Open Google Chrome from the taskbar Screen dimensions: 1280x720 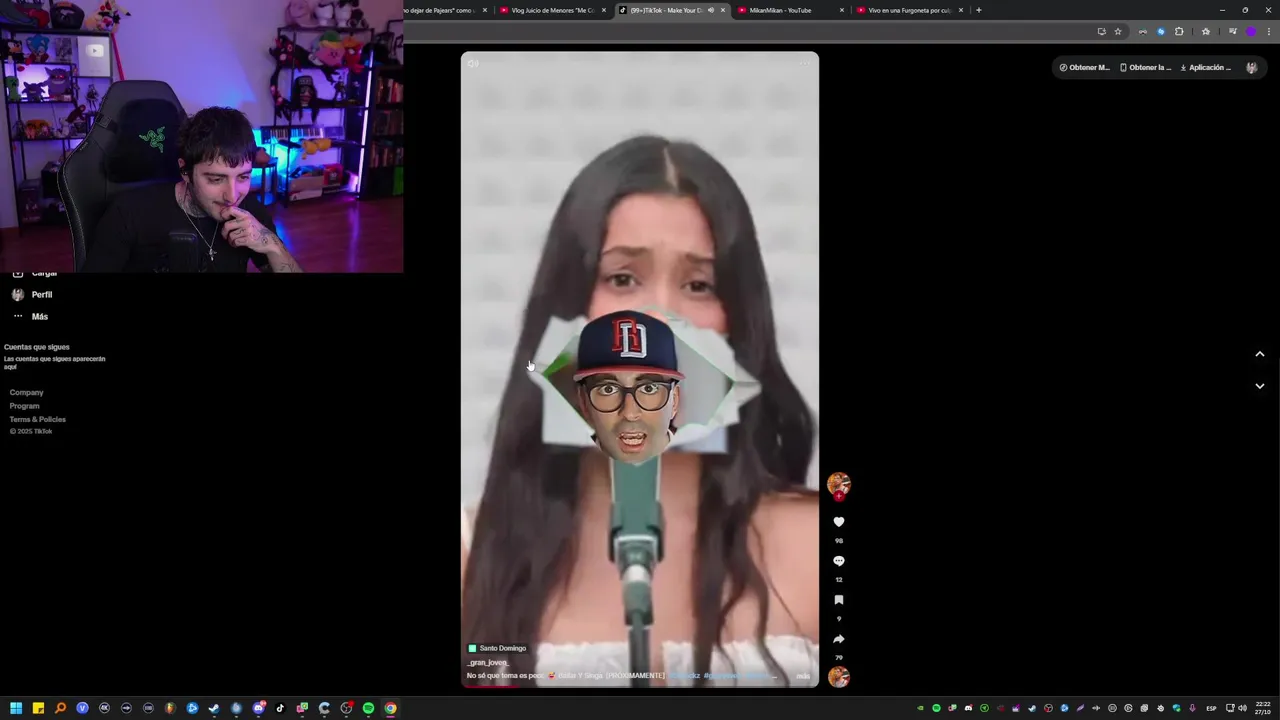[390, 708]
